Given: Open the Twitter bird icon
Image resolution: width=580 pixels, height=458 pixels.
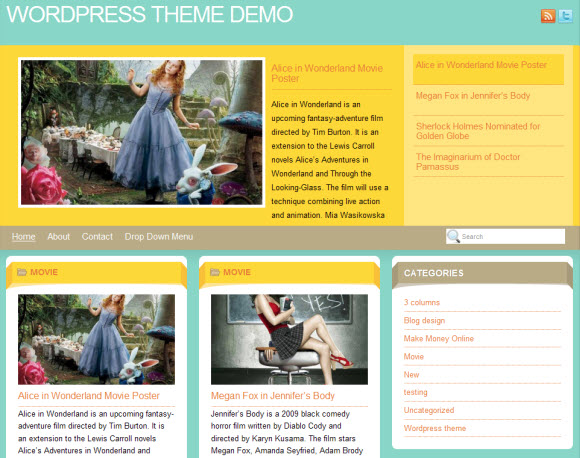Looking at the screenshot, I should click(566, 16).
